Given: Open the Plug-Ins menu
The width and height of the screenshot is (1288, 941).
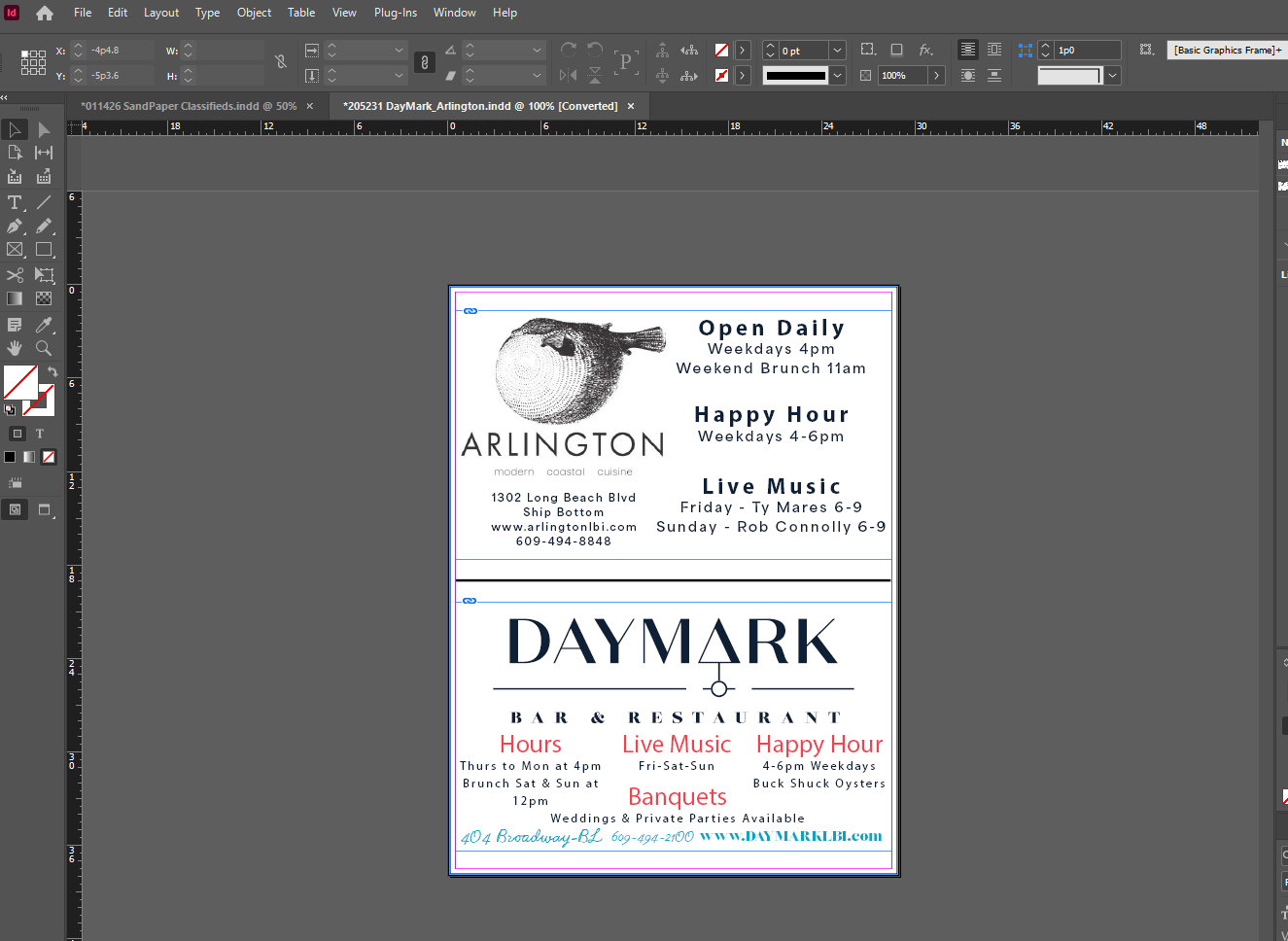Looking at the screenshot, I should [395, 13].
